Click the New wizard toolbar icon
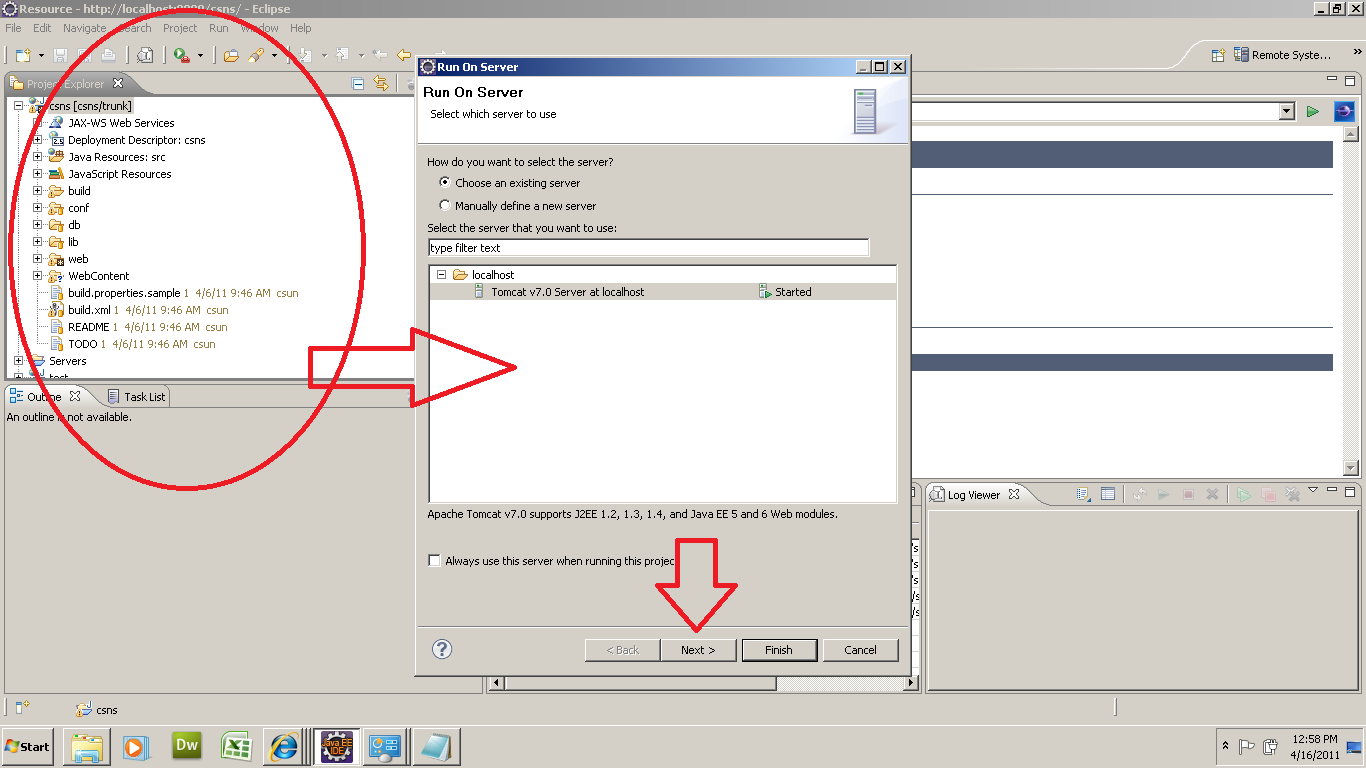This screenshot has width=1366, height=768. 22,55
